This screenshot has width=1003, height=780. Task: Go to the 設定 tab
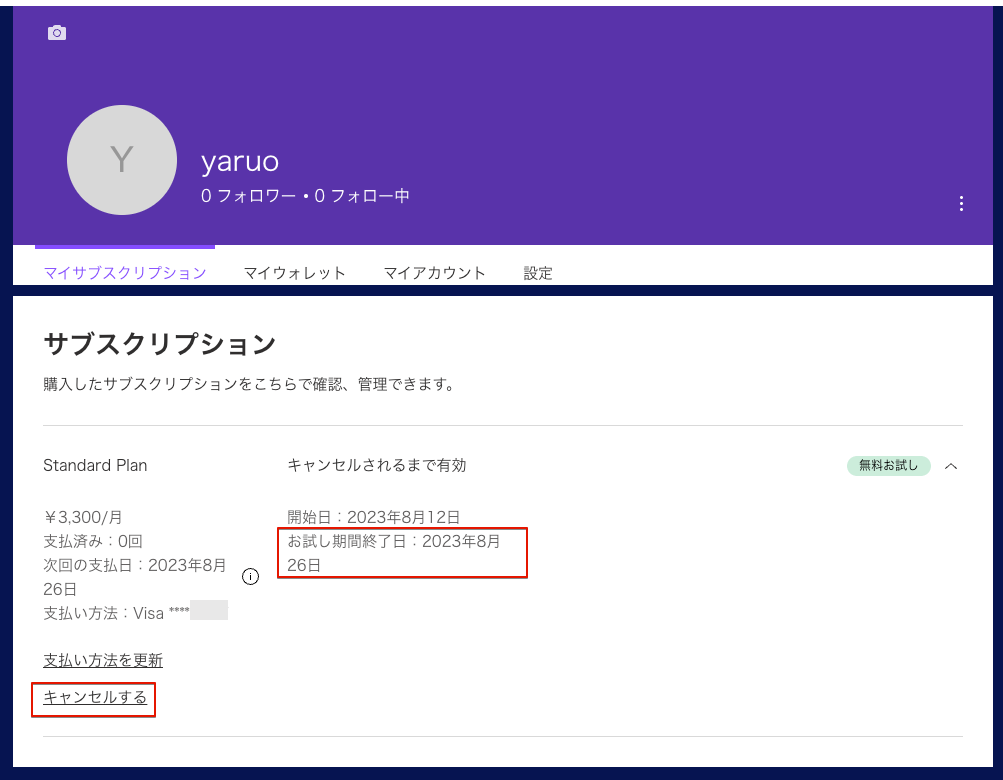(x=538, y=273)
